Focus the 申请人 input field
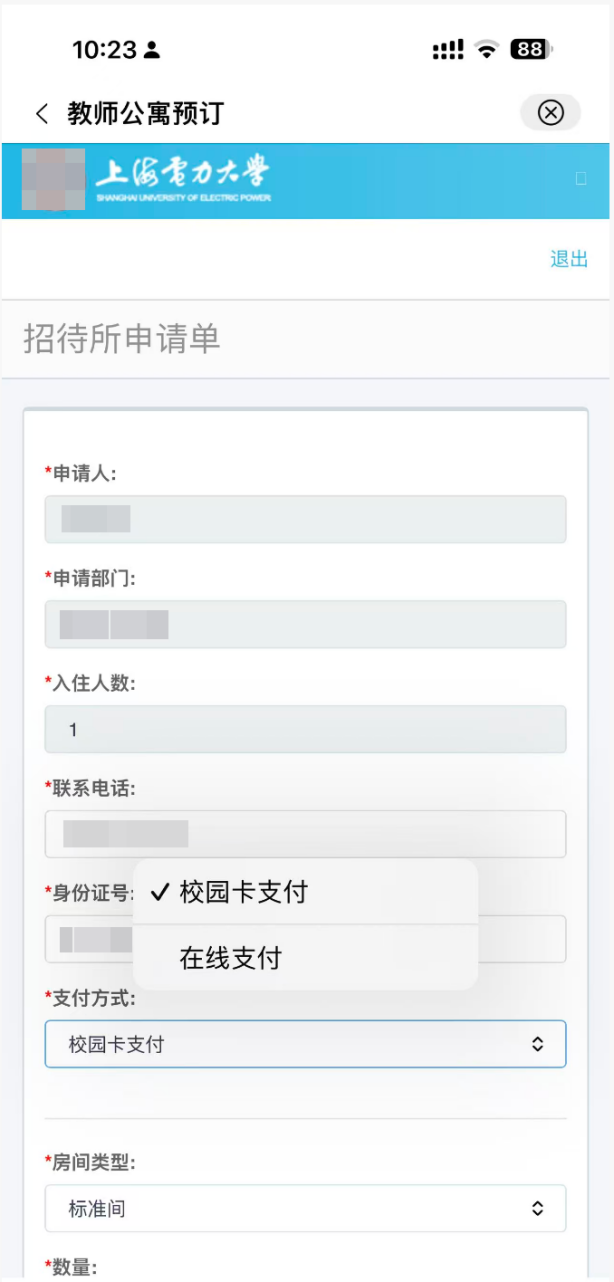Viewport: 614px width, 1282px height. (305, 519)
